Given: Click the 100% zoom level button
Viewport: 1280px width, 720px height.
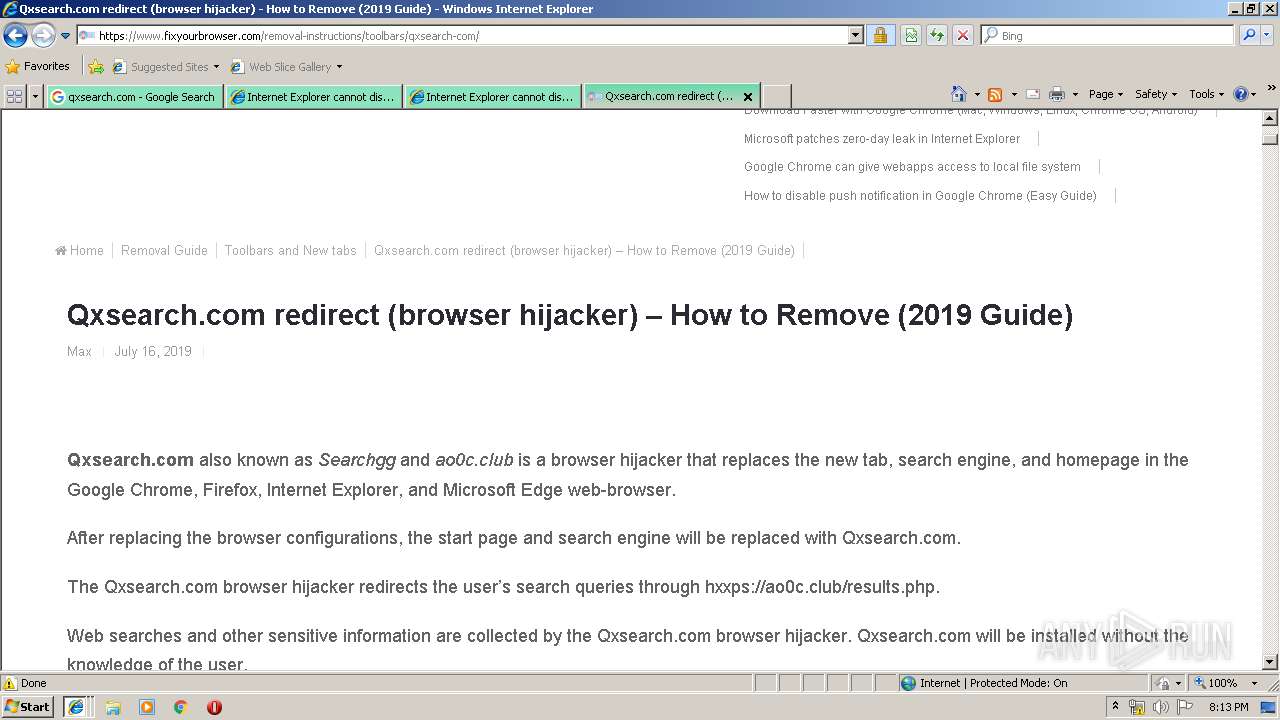Looking at the screenshot, I should [x=1216, y=684].
